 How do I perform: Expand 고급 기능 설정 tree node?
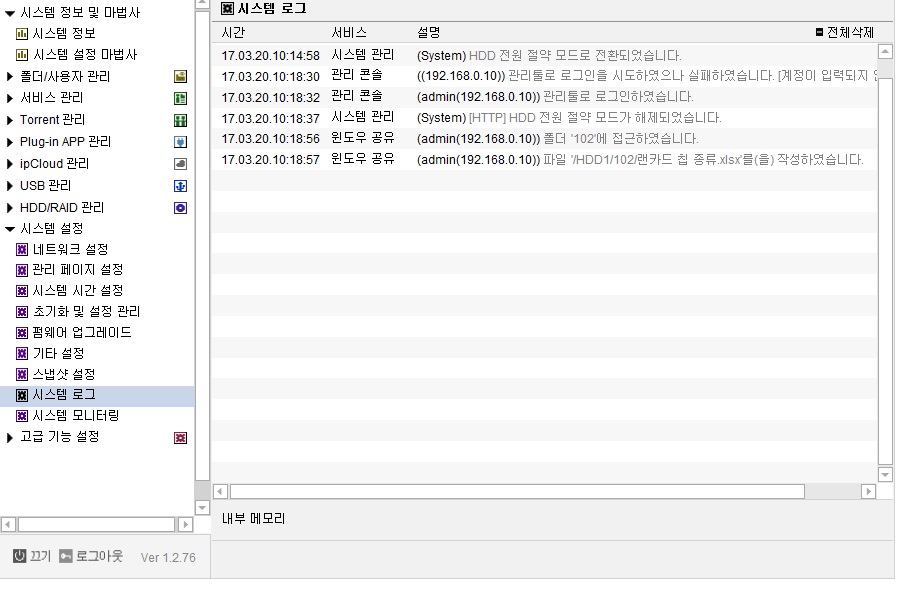pyautogui.click(x=9, y=437)
